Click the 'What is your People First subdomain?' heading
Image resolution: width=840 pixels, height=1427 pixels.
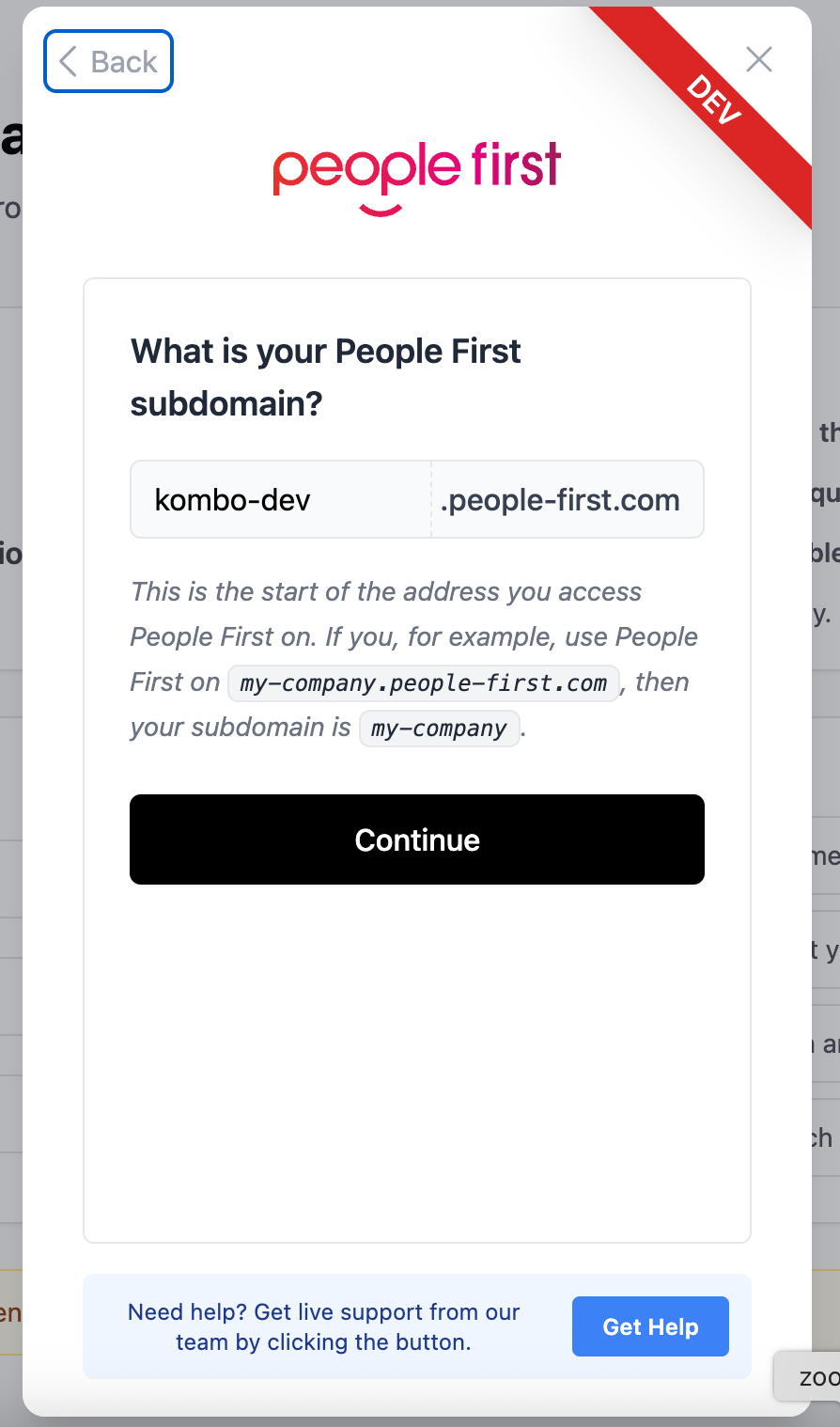[325, 377]
